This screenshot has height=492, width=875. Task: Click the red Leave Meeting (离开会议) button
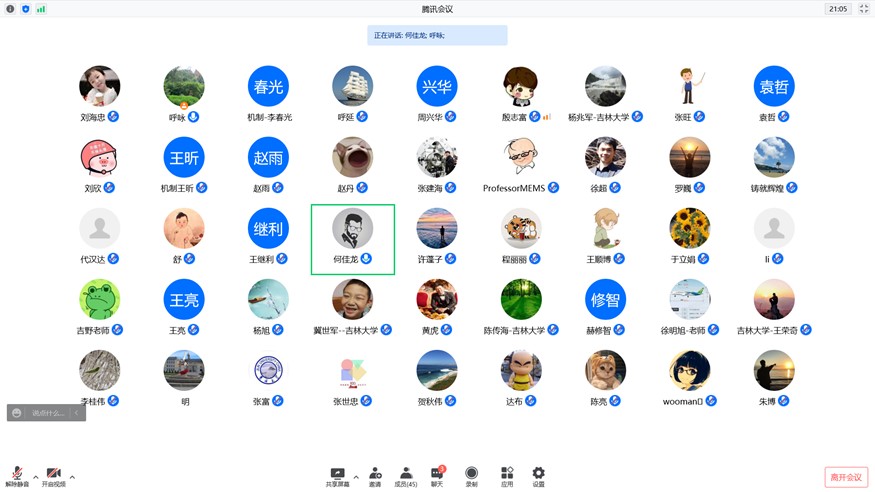pyautogui.click(x=845, y=477)
